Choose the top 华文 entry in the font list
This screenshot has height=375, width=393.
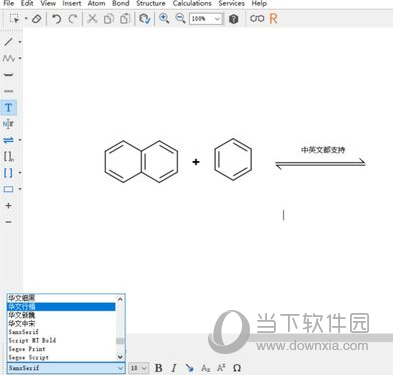coord(61,298)
